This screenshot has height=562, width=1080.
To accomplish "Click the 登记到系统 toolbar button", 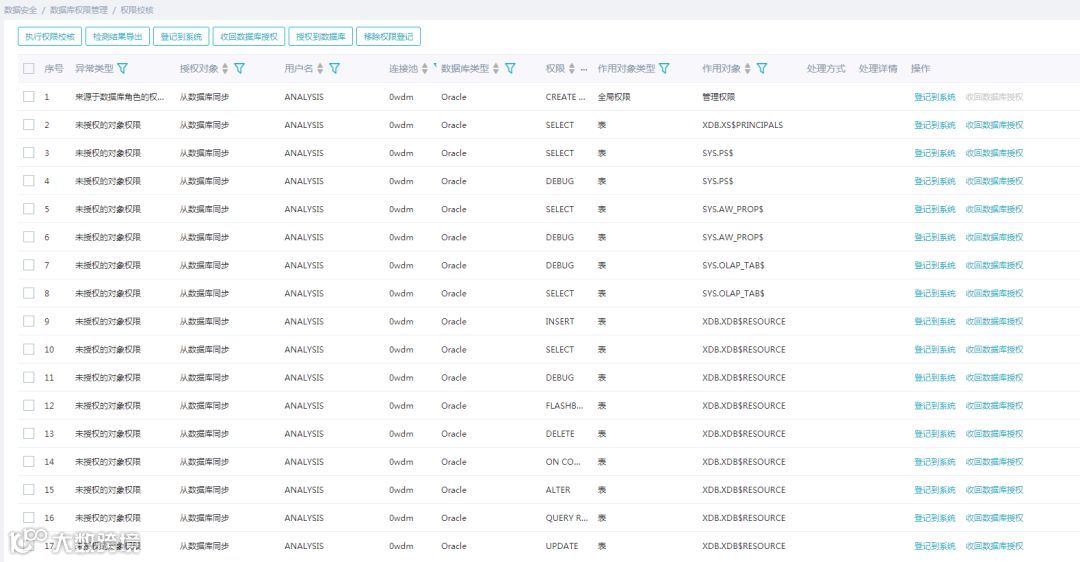I will pyautogui.click(x=181, y=37).
